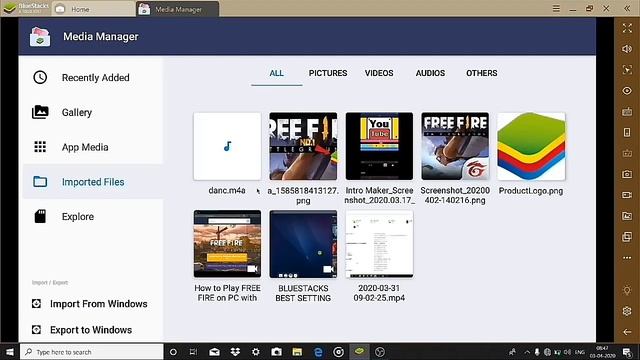Open the settings gear in side toolbar
640x360 pixels.
[x=627, y=311]
